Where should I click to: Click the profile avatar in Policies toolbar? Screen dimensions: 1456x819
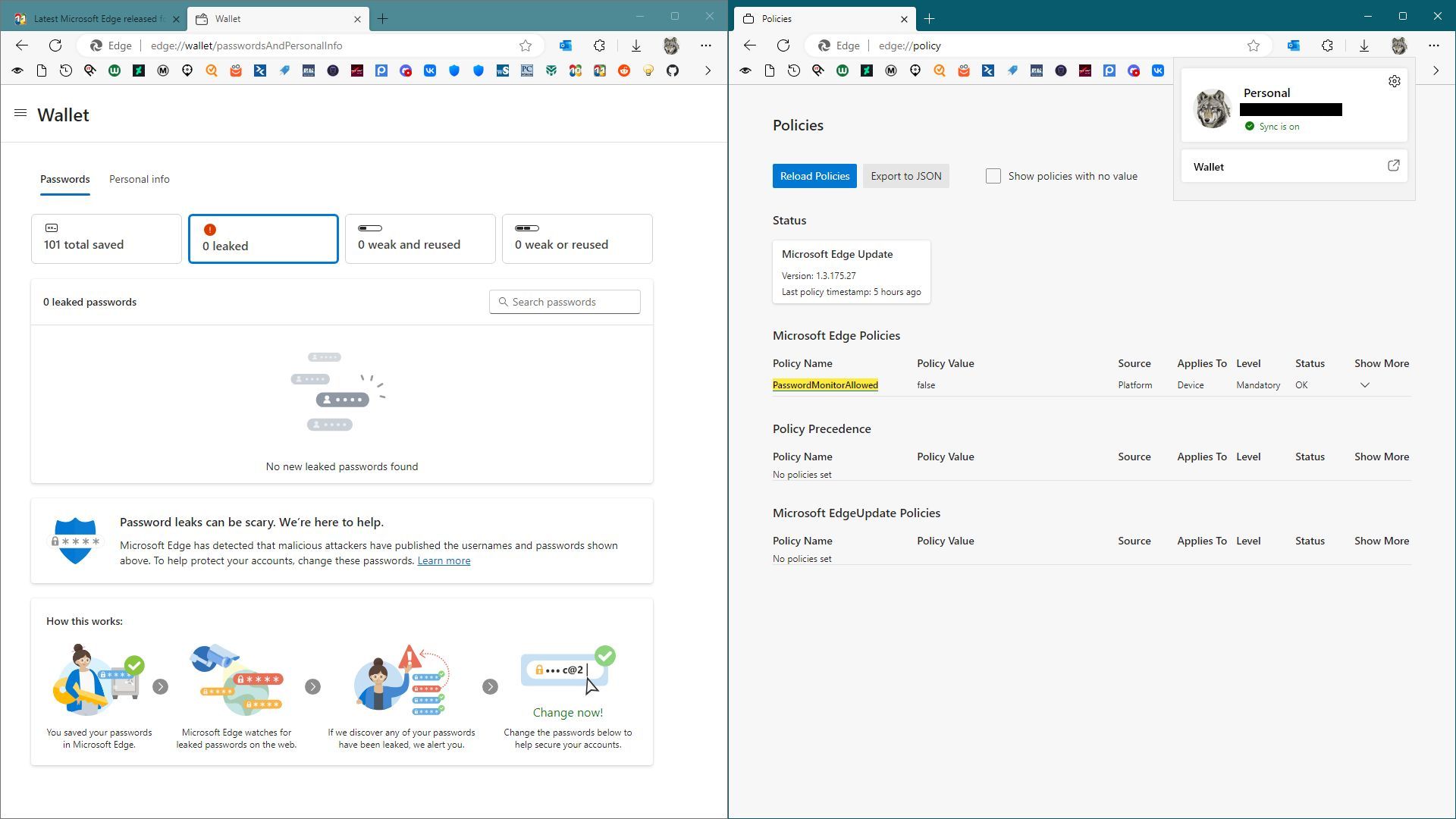pos(1399,45)
